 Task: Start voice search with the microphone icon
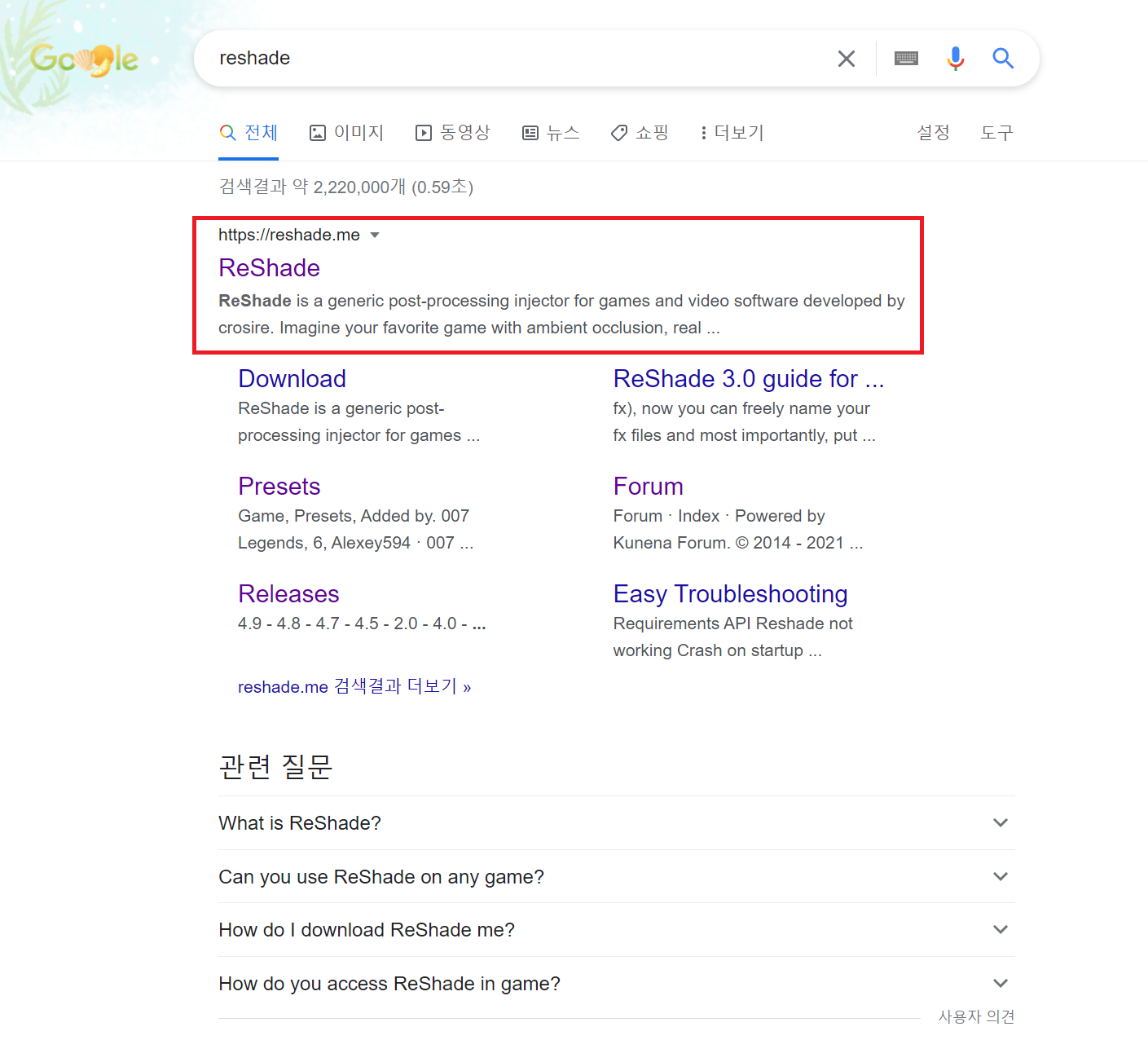tap(956, 59)
